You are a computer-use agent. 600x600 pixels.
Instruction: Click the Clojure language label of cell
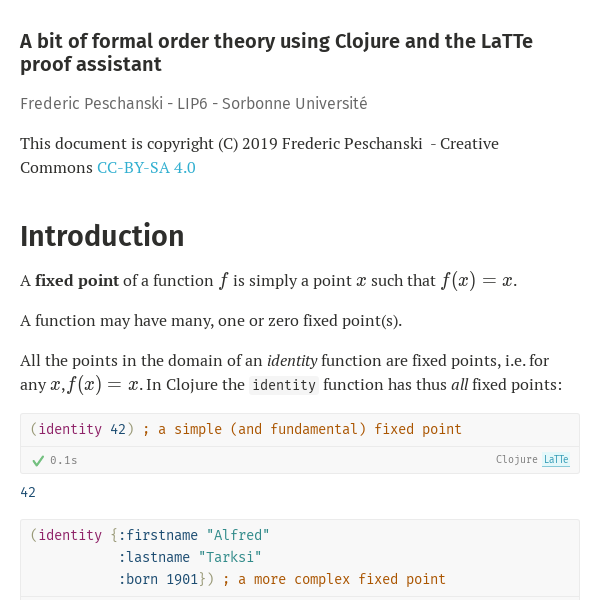[517, 459]
